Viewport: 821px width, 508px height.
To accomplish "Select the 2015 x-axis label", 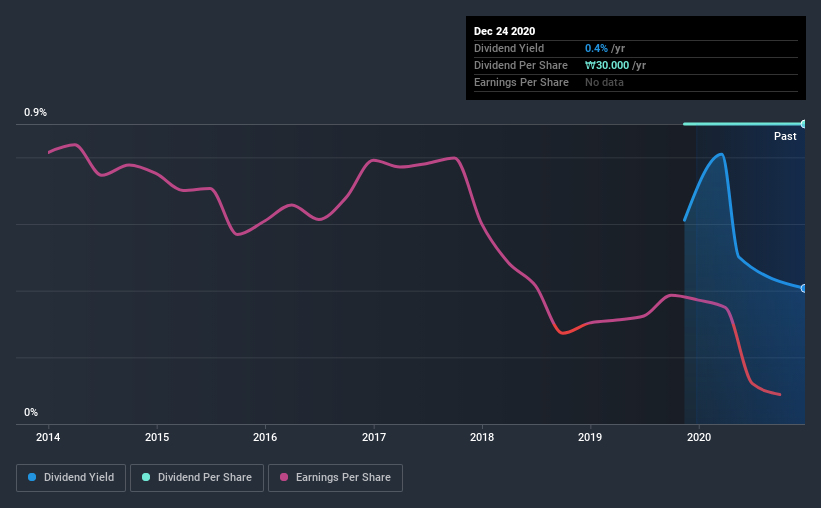I will (x=157, y=437).
